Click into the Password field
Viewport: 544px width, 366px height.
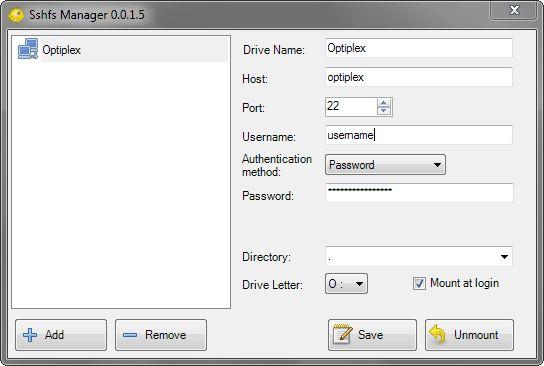tap(419, 193)
